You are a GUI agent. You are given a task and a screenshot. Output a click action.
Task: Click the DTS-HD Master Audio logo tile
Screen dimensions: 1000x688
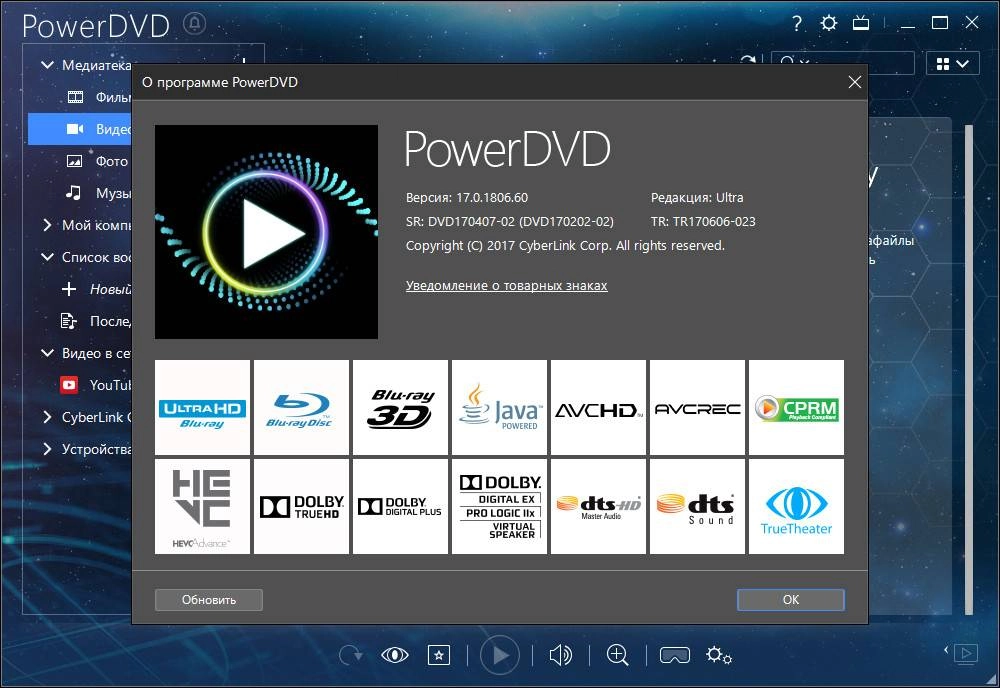(x=598, y=506)
